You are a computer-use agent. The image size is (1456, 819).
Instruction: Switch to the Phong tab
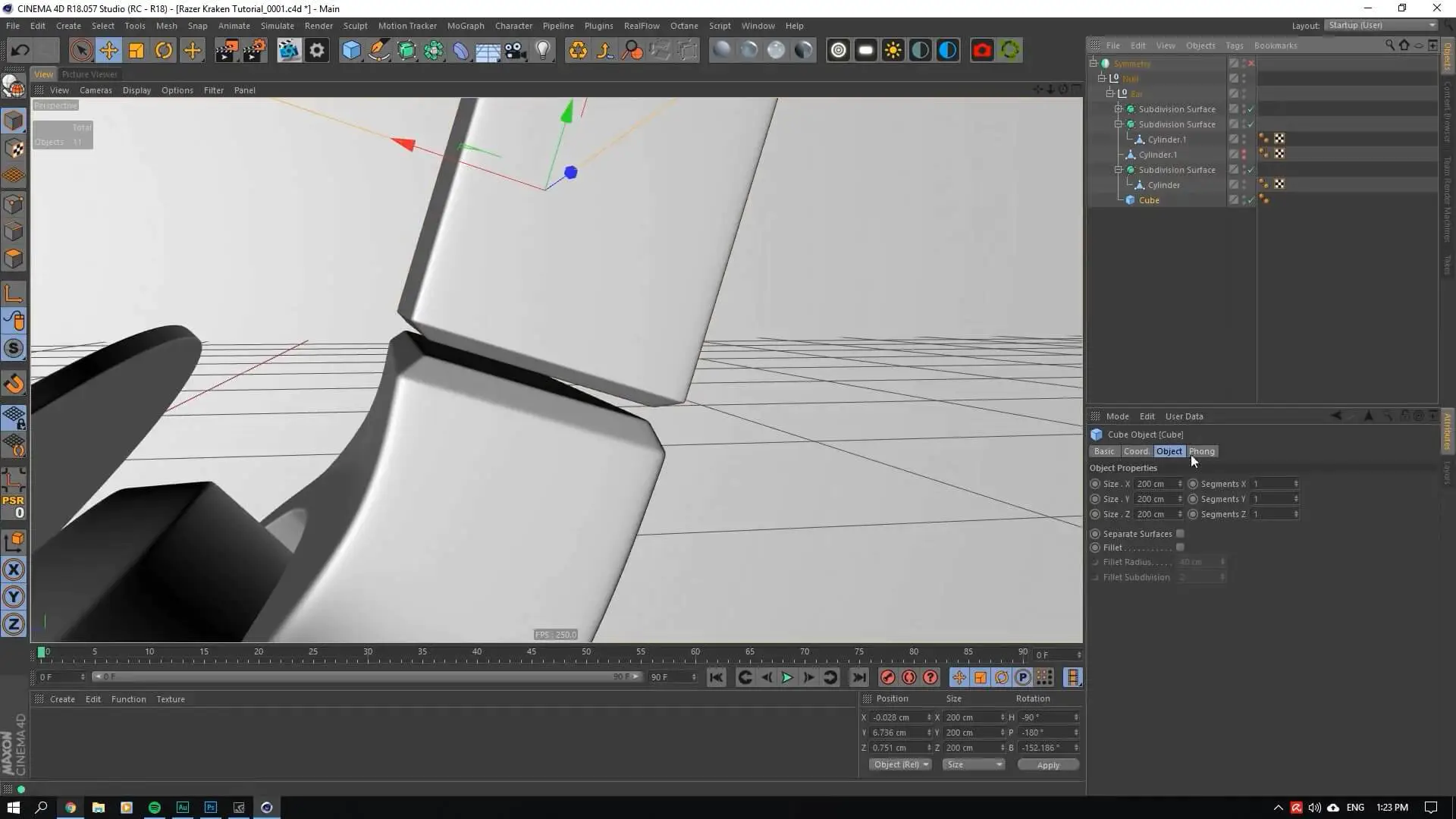point(1202,451)
